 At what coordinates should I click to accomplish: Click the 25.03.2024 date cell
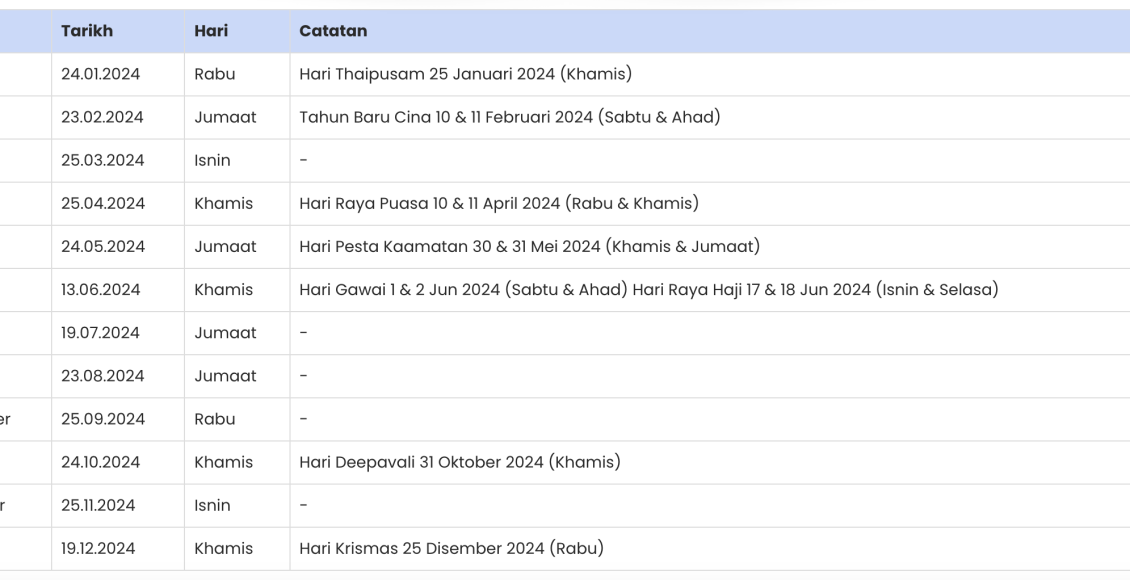point(103,160)
